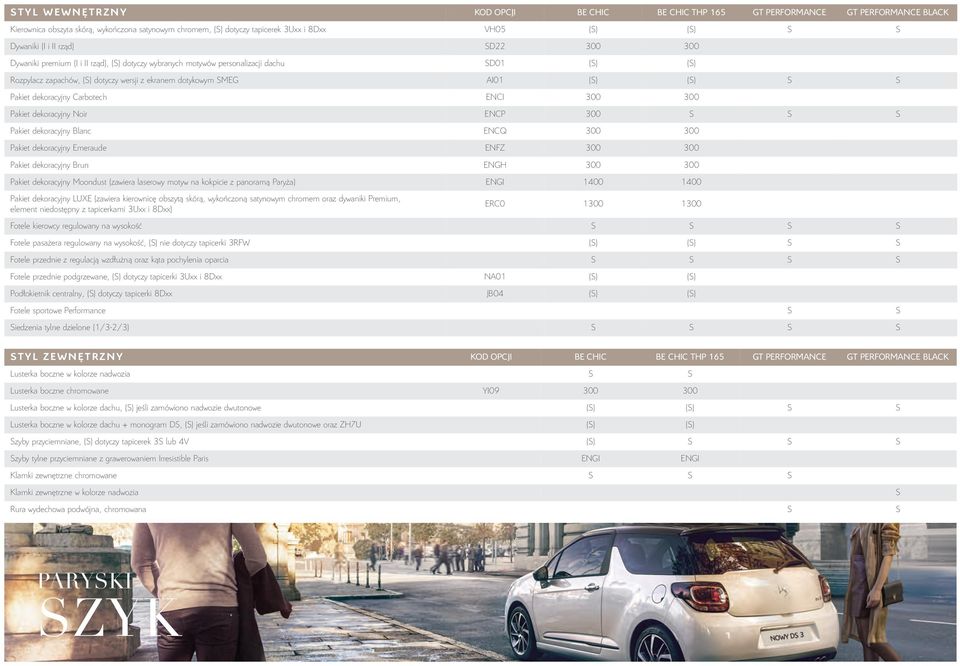Image resolution: width=960 pixels, height=666 pixels.
Task: Select 'Lusterka boczne w kolorze nadwozia' label
Action: pyautogui.click(x=70, y=373)
